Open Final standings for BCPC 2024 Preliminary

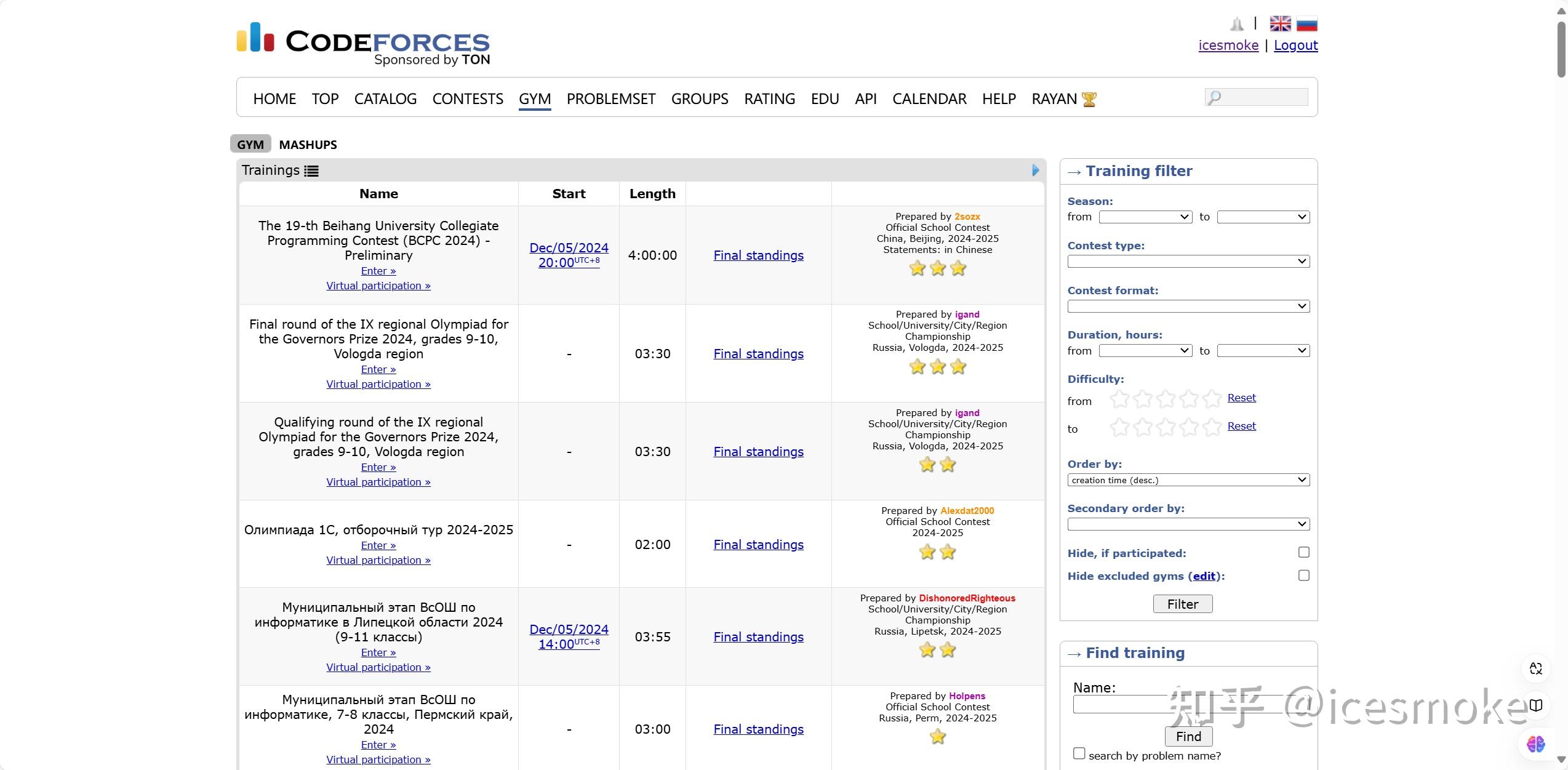(x=758, y=255)
